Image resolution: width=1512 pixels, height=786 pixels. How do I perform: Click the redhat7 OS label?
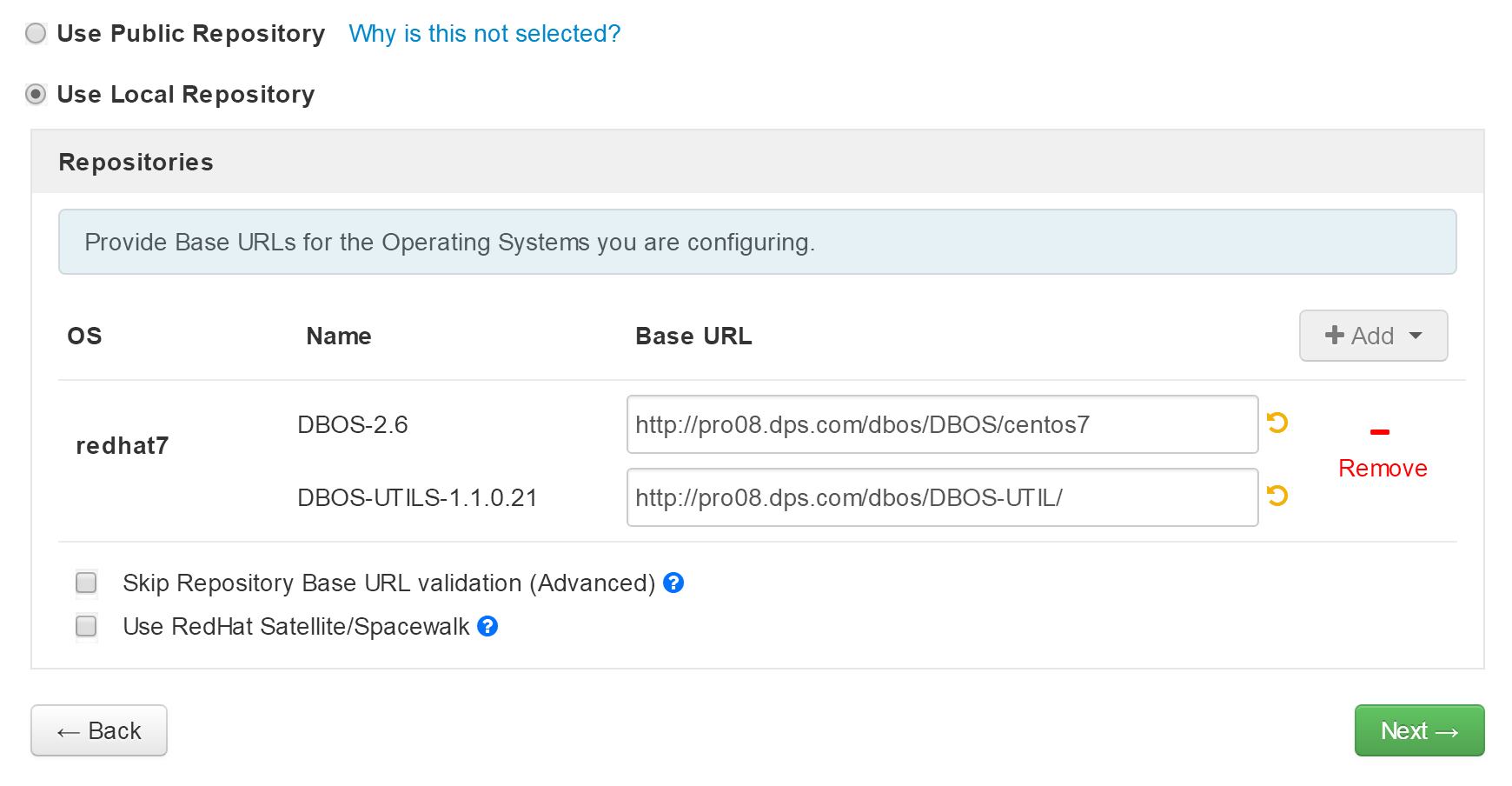pos(123,446)
